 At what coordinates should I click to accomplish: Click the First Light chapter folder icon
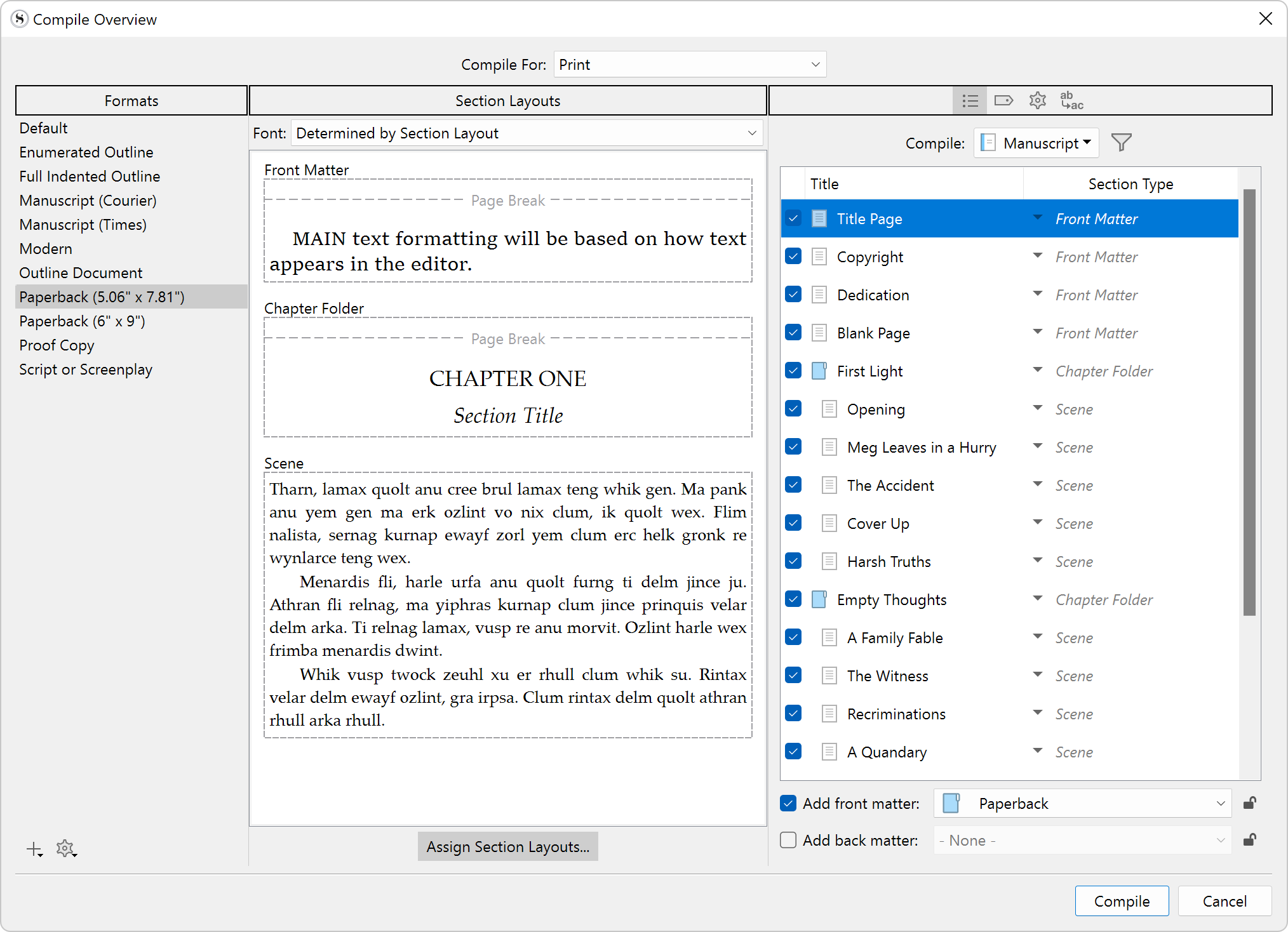tap(819, 370)
